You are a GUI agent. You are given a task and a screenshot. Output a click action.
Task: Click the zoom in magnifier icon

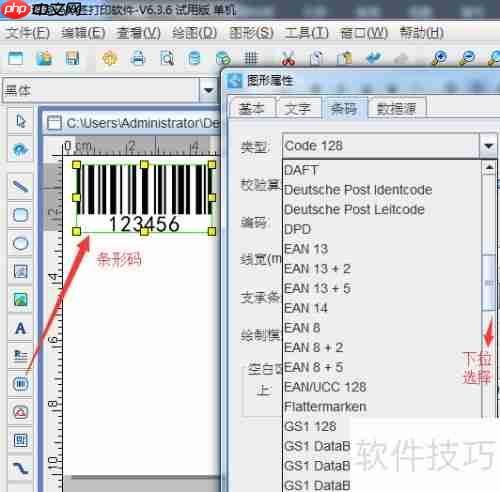click(439, 58)
